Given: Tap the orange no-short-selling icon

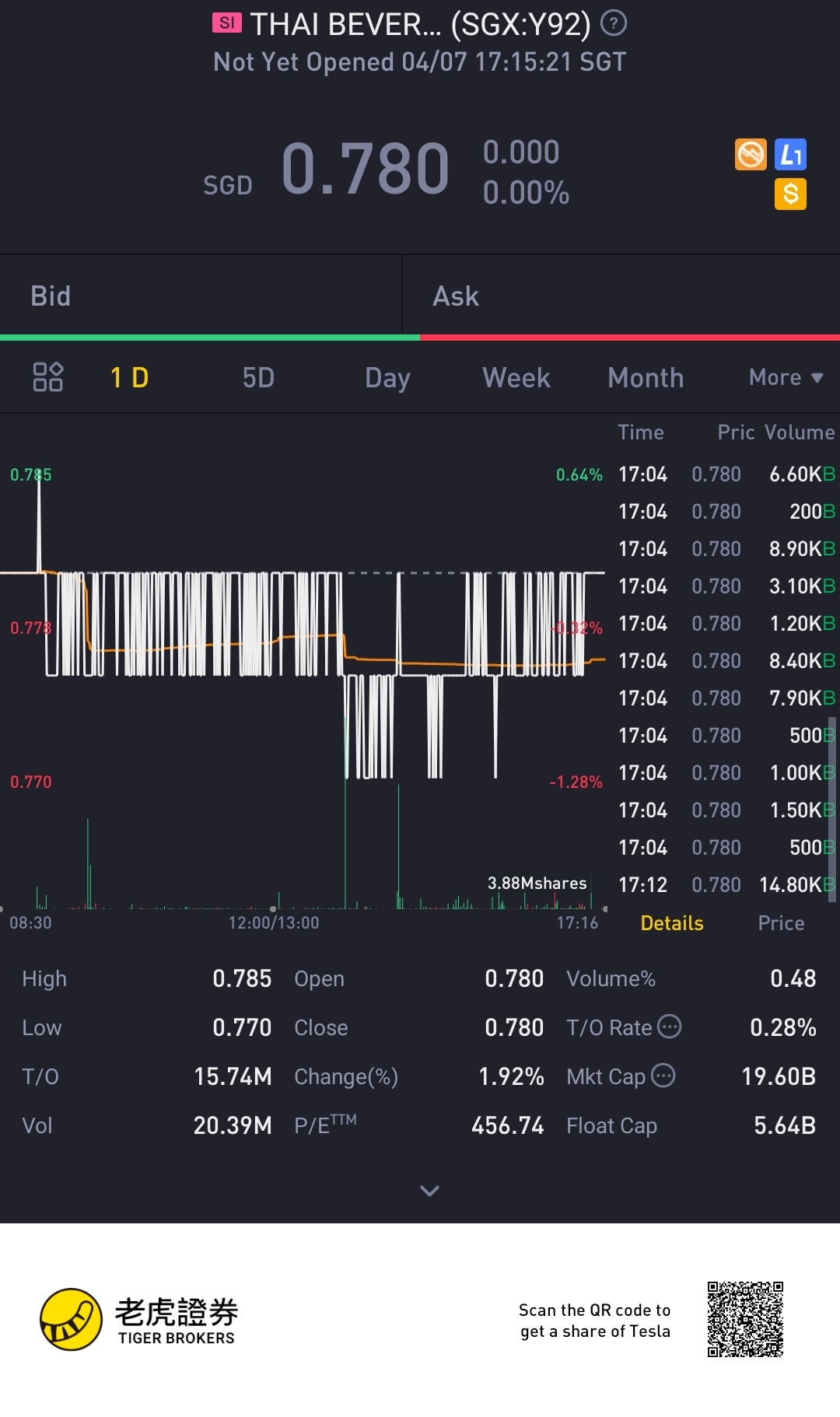Looking at the screenshot, I should pos(751,154).
